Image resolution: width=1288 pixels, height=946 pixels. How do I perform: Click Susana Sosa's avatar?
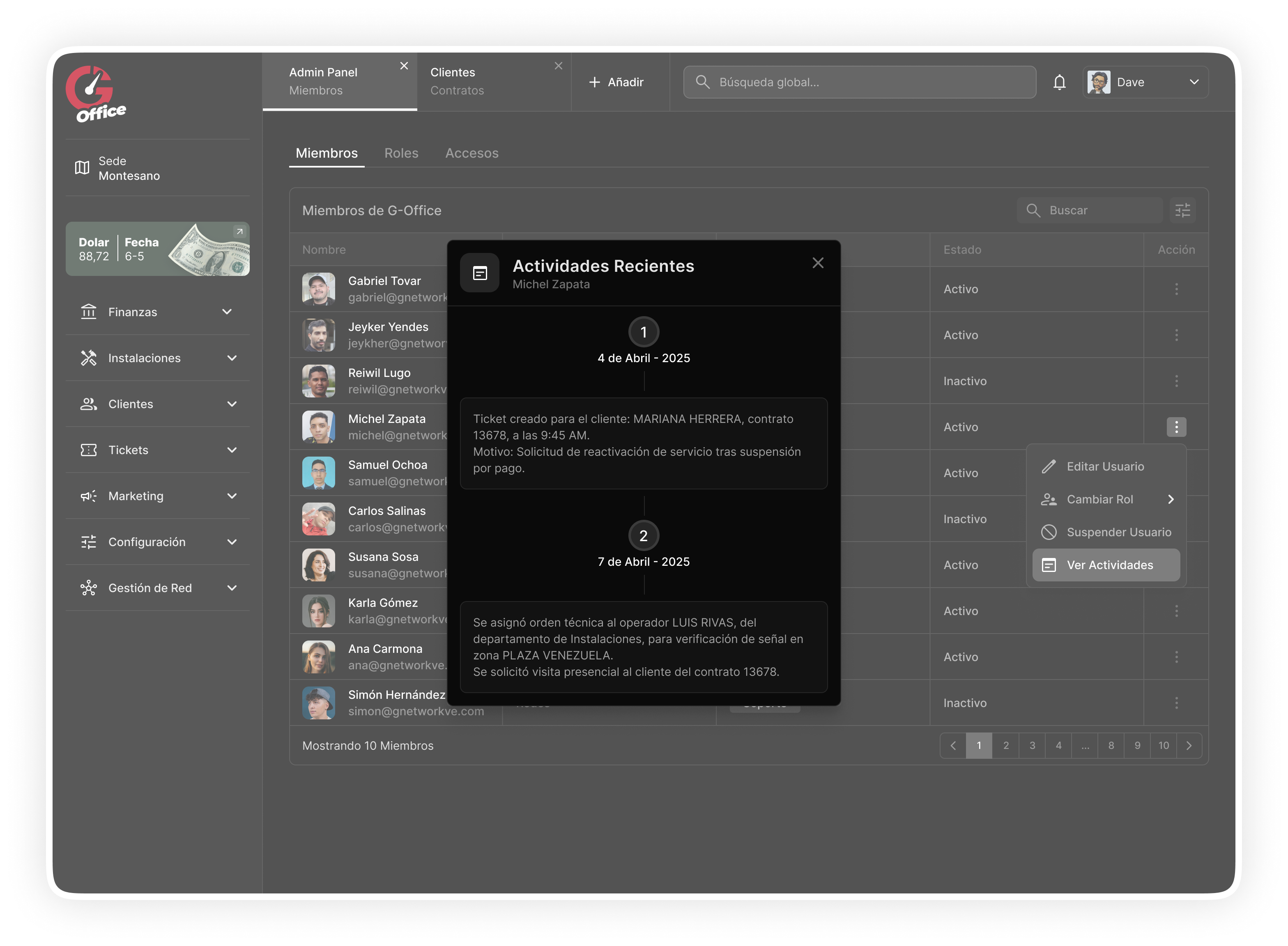click(x=318, y=565)
